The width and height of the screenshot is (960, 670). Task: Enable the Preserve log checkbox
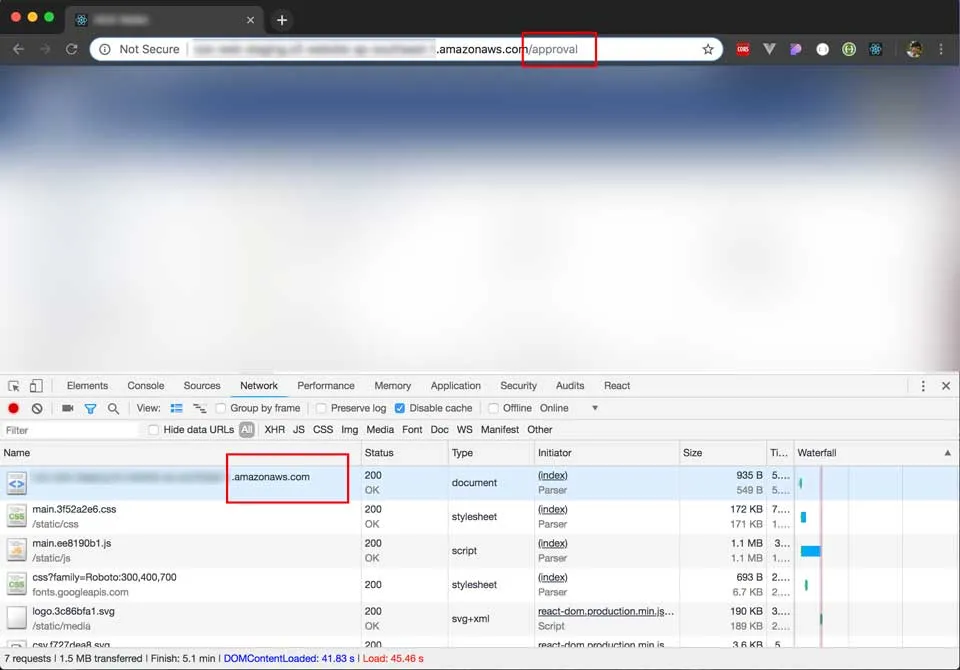[x=321, y=408]
